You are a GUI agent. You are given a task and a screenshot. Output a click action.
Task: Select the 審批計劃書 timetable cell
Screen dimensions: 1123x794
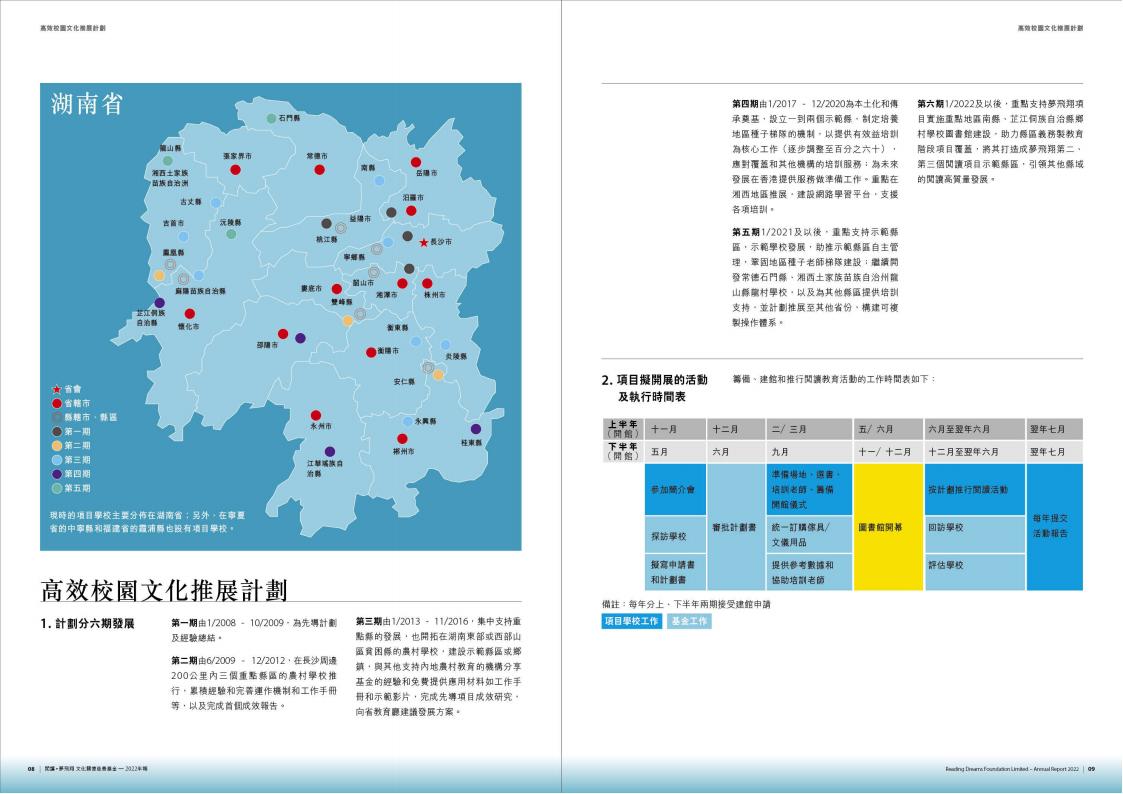[735, 527]
